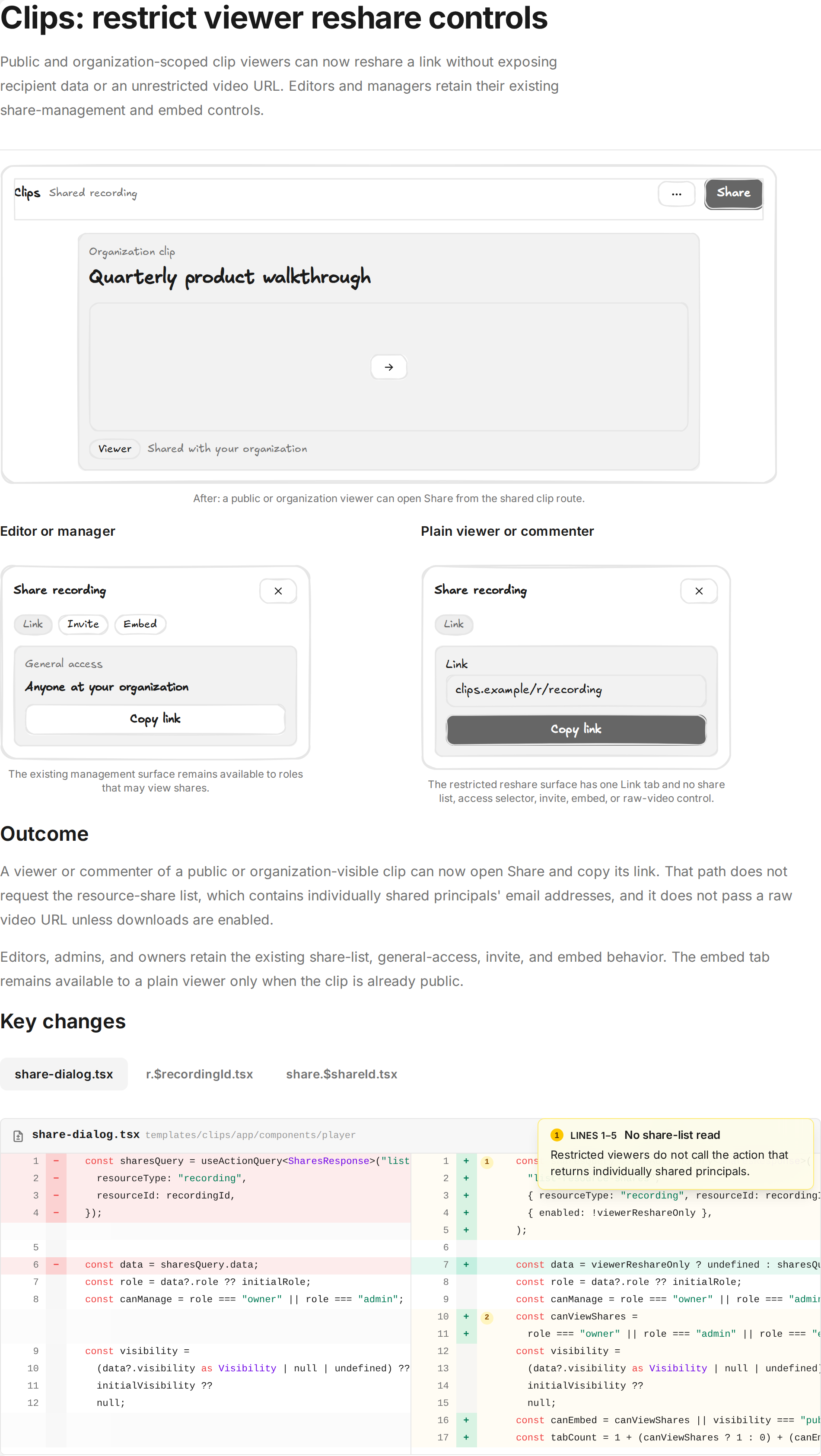Click the added 'const canEmbed = canViewShares' line
Viewport: 821px width, 1456px height.
point(616,1421)
